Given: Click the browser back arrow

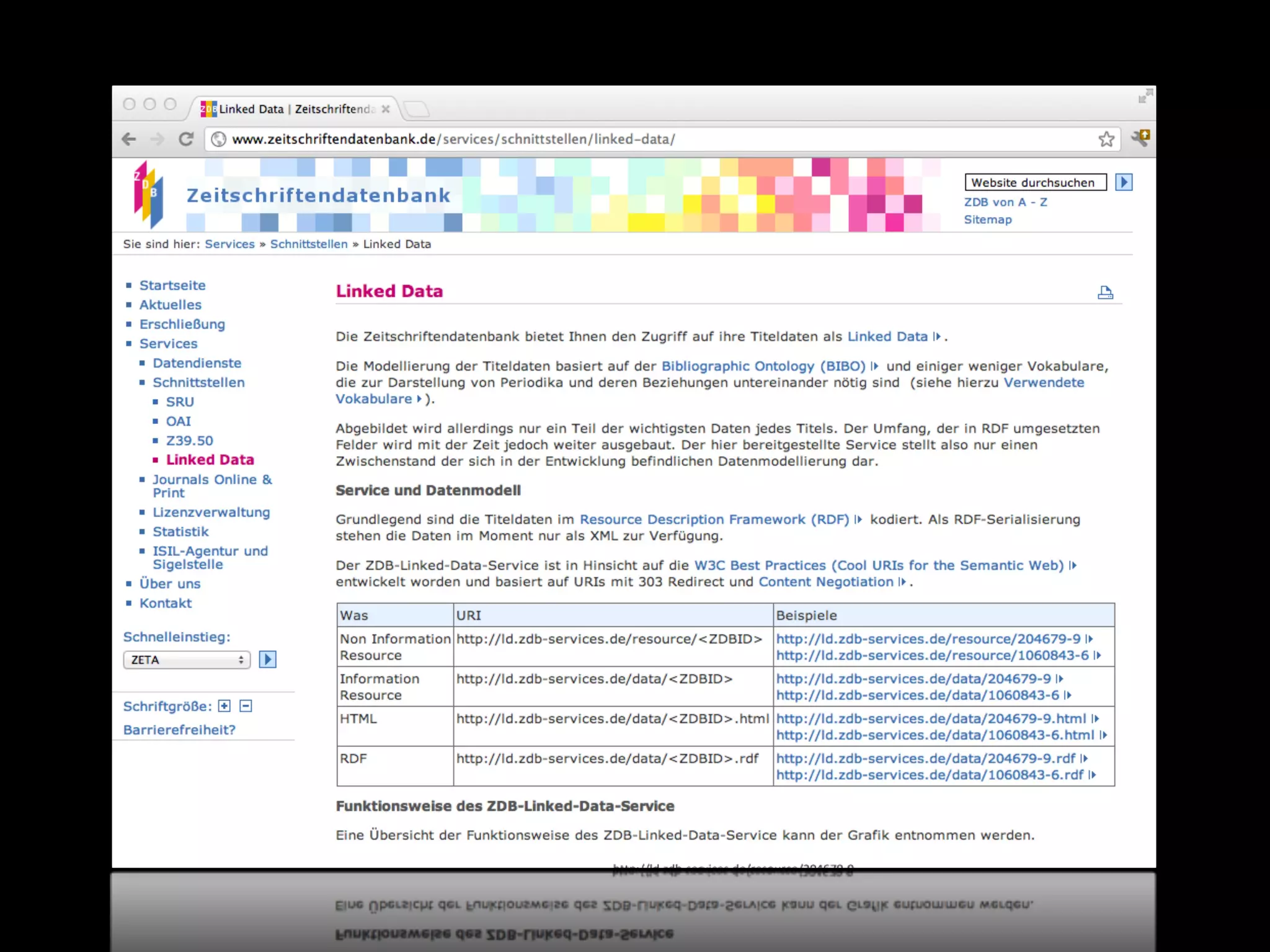Looking at the screenshot, I should pyautogui.click(x=129, y=139).
